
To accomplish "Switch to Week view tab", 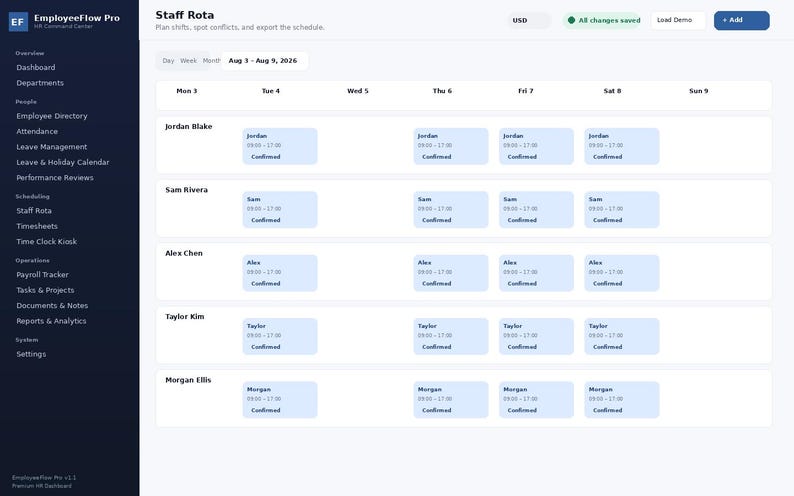I will 188,61.
